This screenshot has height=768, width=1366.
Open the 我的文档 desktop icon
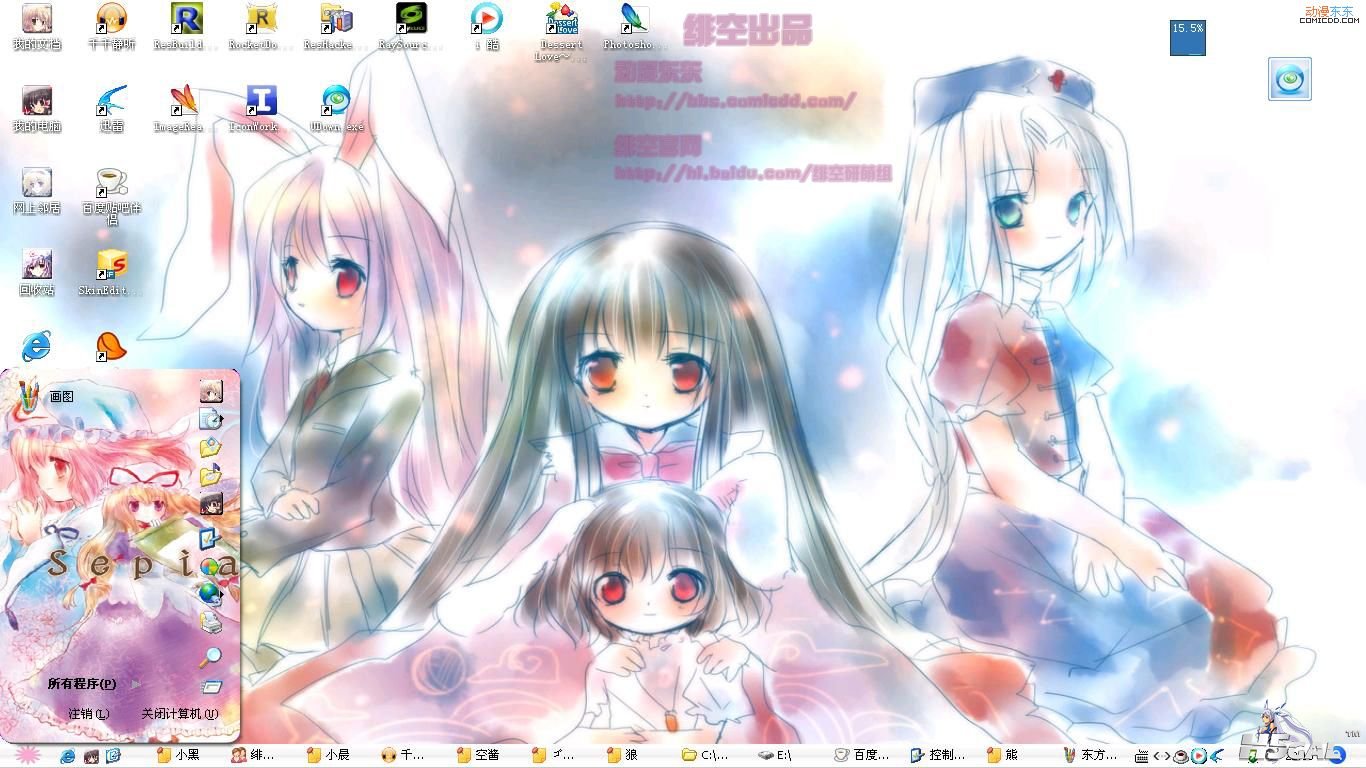[37, 26]
